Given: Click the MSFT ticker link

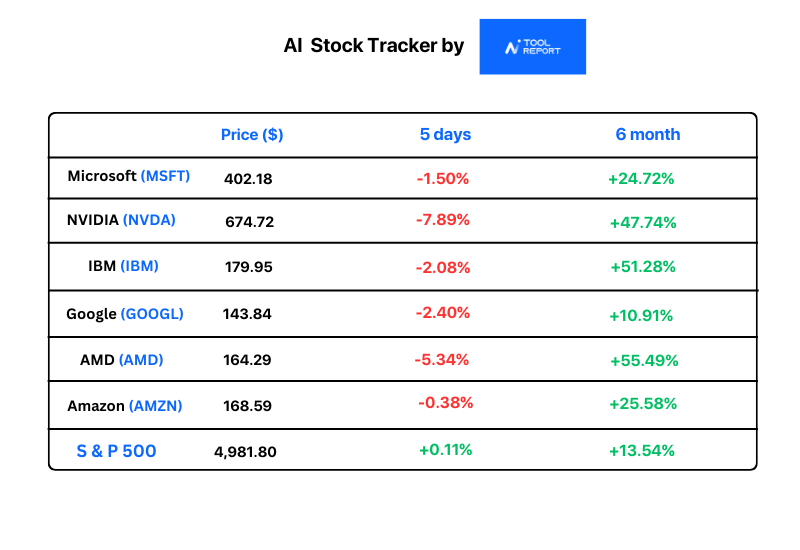Looking at the screenshot, I should tap(165, 176).
